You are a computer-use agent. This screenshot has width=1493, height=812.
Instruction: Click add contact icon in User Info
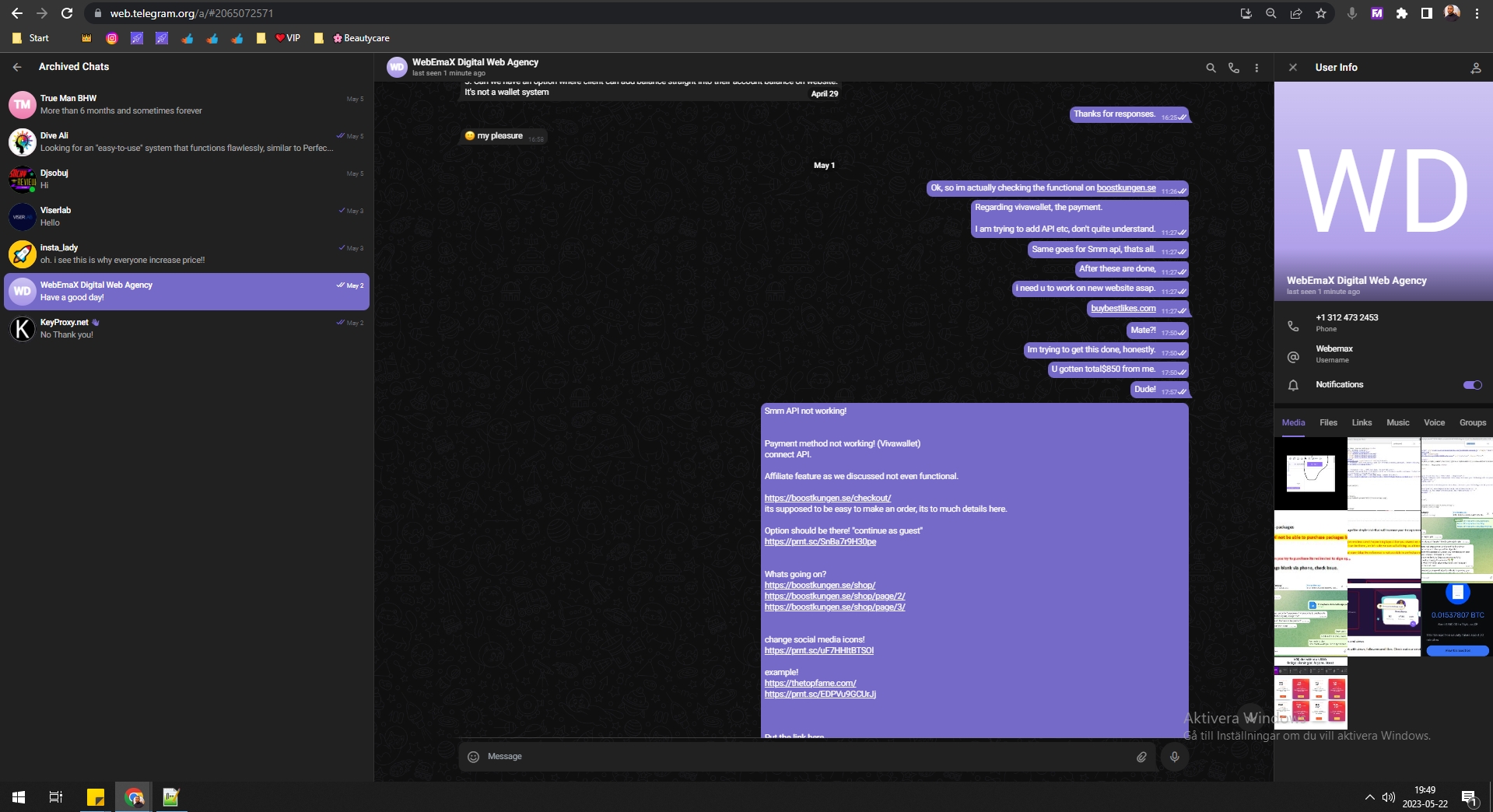tap(1475, 68)
